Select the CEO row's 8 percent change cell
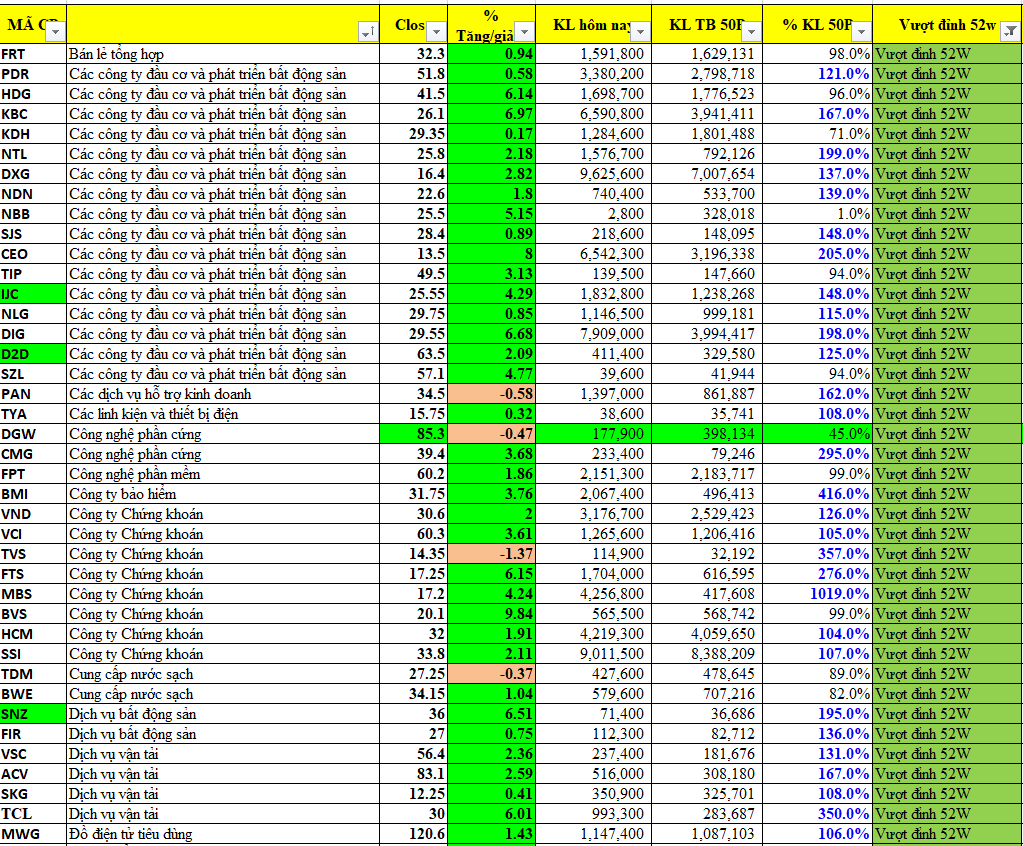1023x846 pixels. 492,254
